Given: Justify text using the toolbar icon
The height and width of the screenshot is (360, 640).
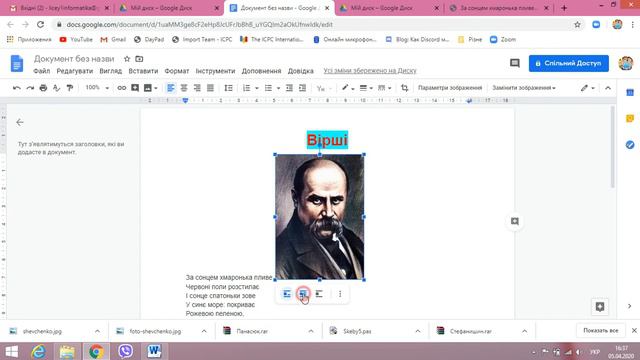Looking at the screenshot, I should [x=210, y=88].
